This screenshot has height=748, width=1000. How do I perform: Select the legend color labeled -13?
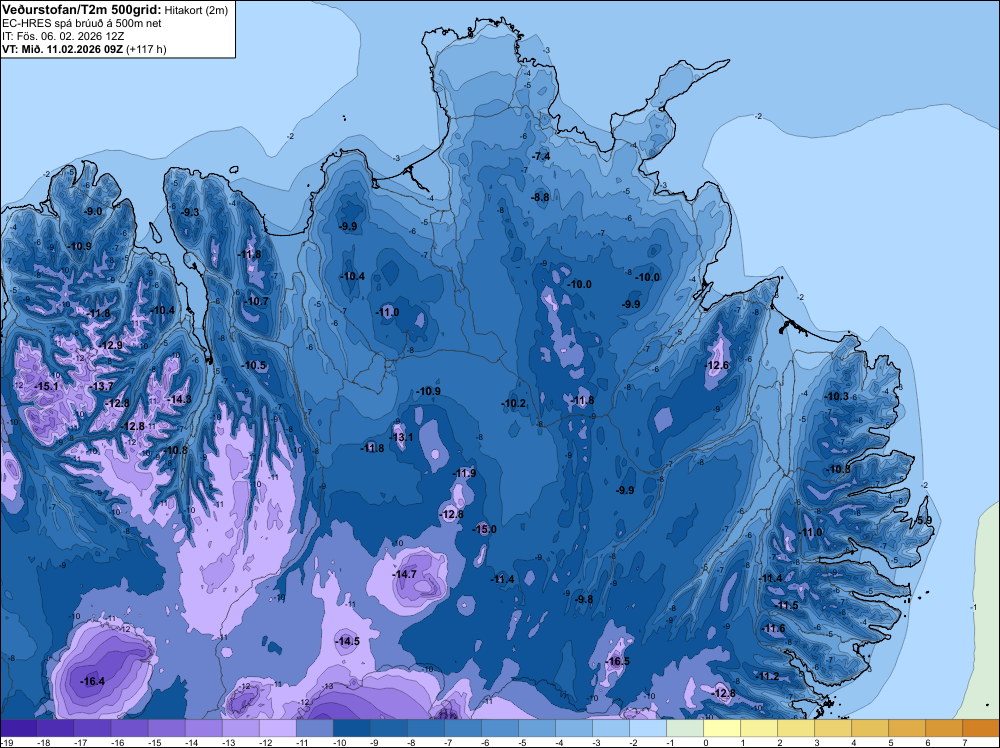(x=240, y=728)
